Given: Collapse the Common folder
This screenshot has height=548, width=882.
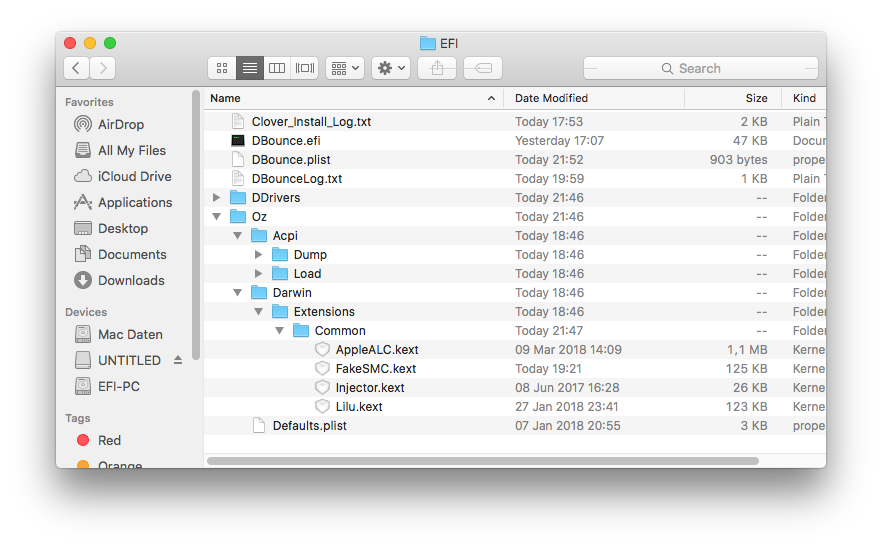Looking at the screenshot, I should coord(280,331).
